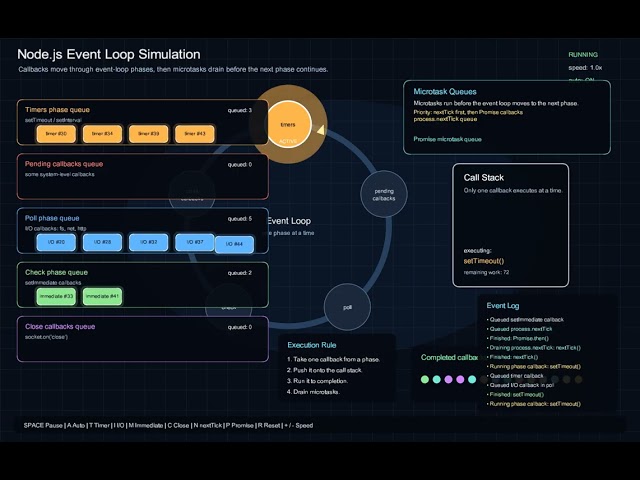640x480 pixels.
Task: Click the Timers phase queue heading
Action: pyautogui.click(x=57, y=110)
